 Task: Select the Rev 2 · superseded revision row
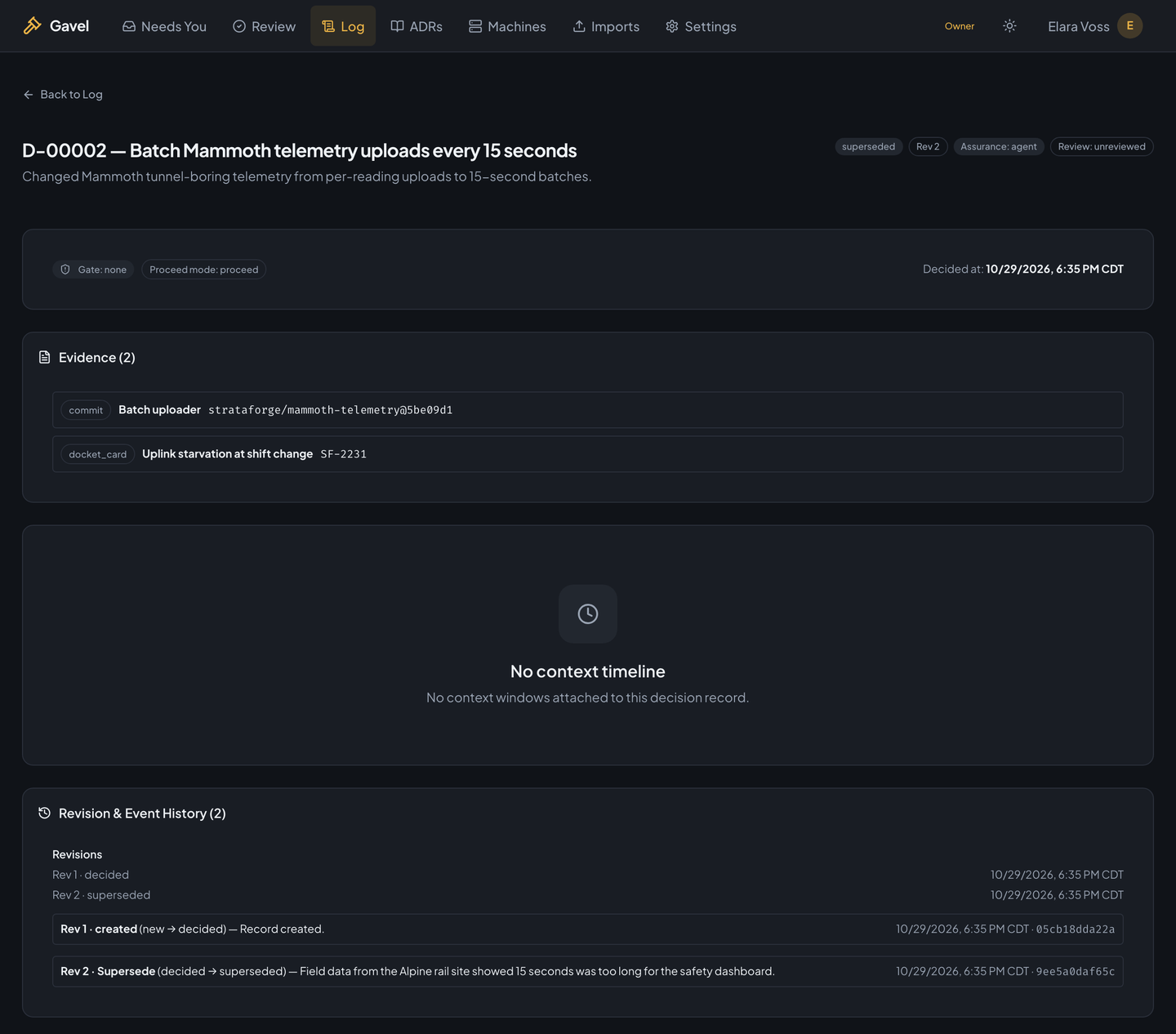pyautogui.click(x=588, y=895)
